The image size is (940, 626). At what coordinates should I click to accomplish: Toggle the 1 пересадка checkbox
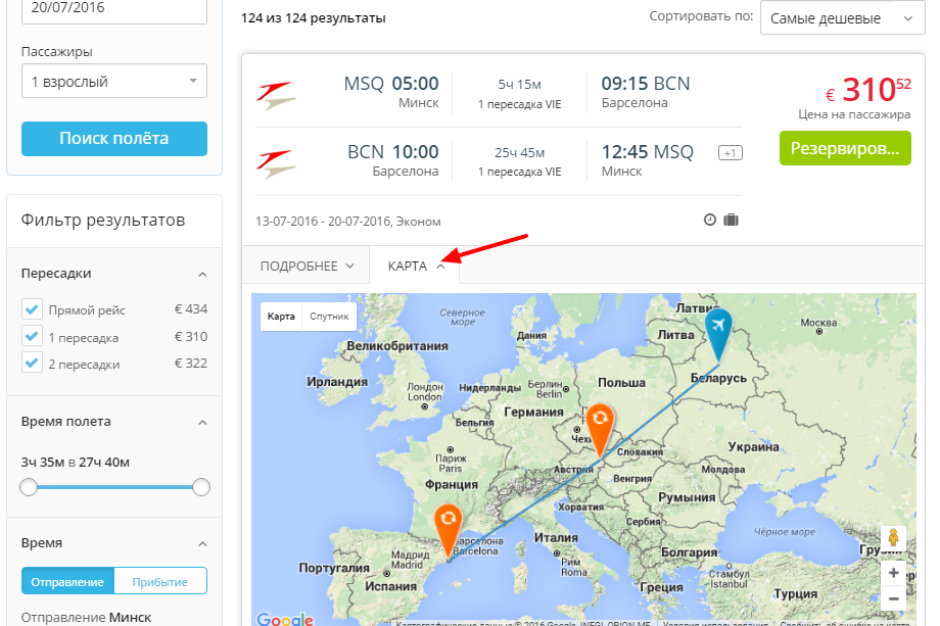click(32, 337)
